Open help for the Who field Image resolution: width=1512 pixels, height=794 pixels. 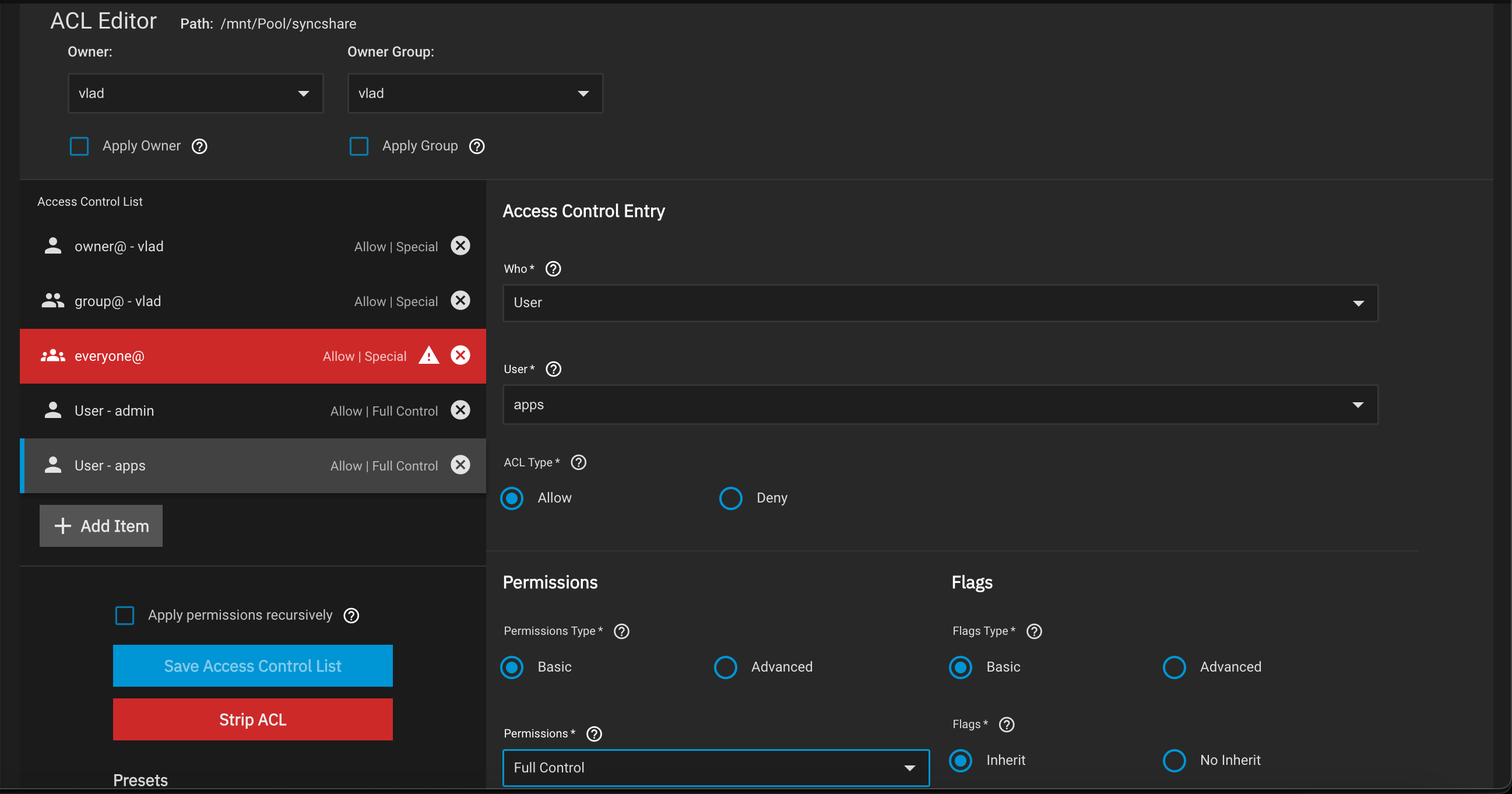553,269
